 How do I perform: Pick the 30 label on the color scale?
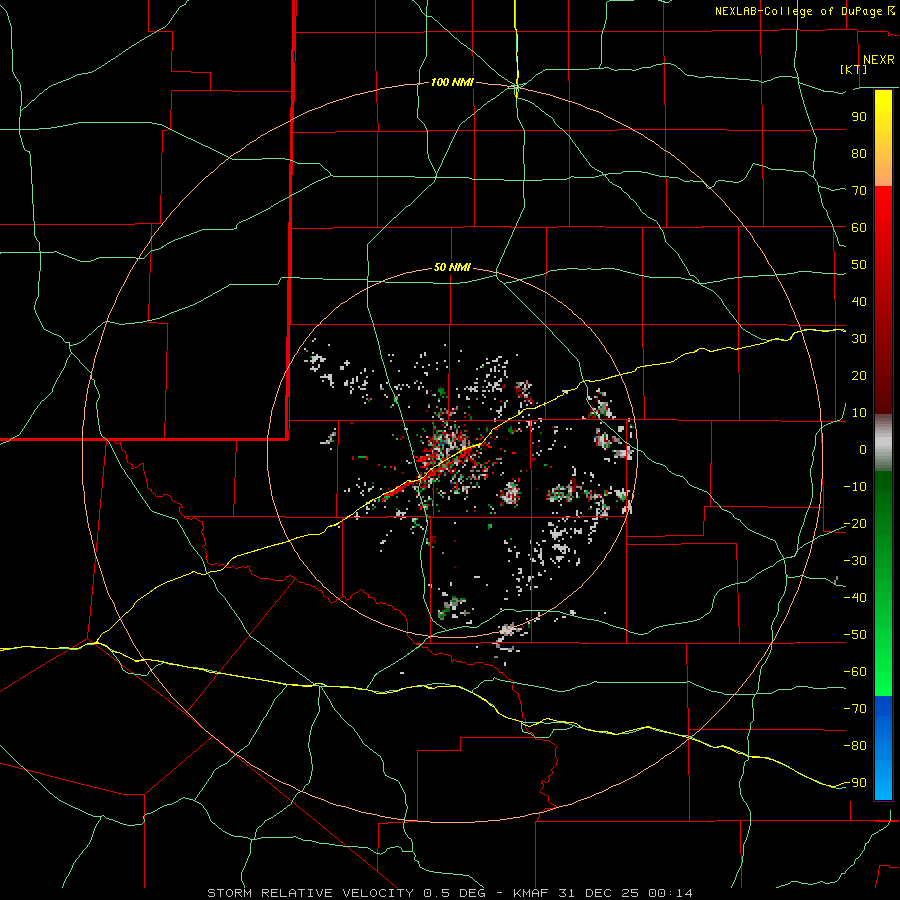pos(859,339)
